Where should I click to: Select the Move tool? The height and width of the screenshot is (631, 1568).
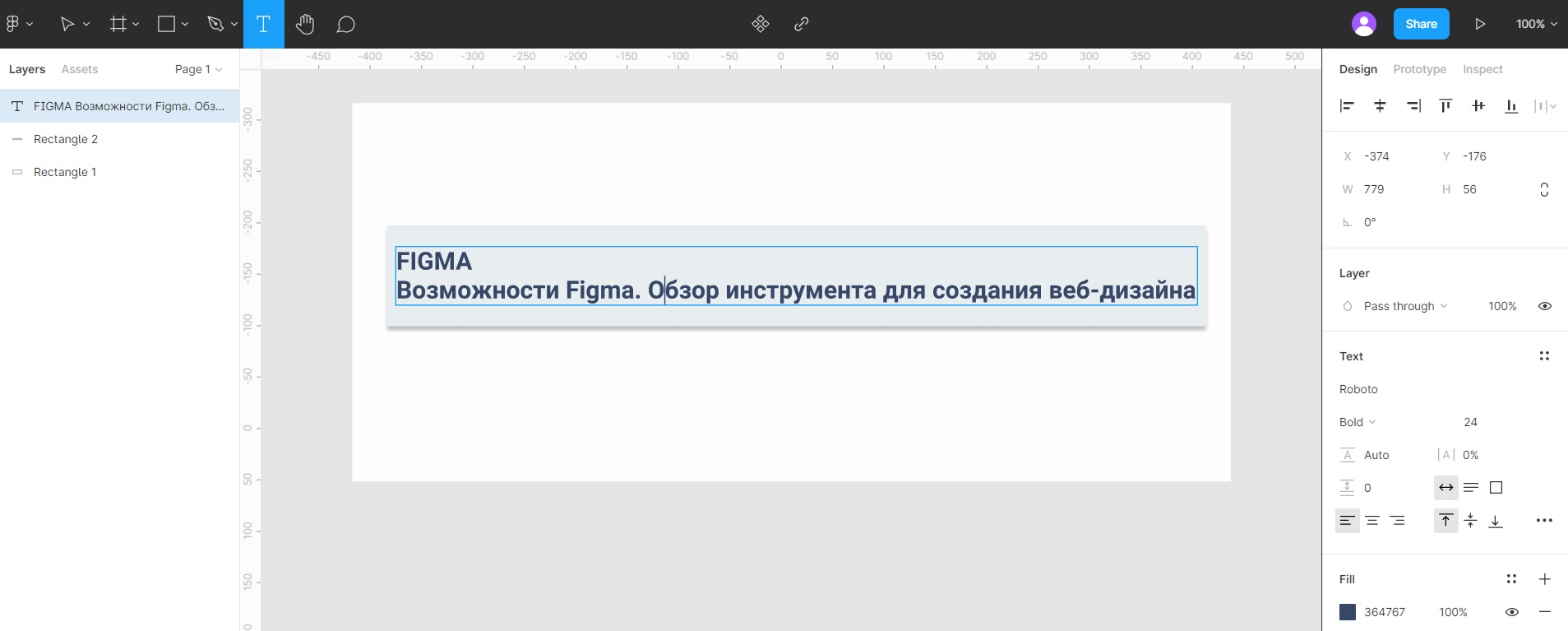click(67, 24)
